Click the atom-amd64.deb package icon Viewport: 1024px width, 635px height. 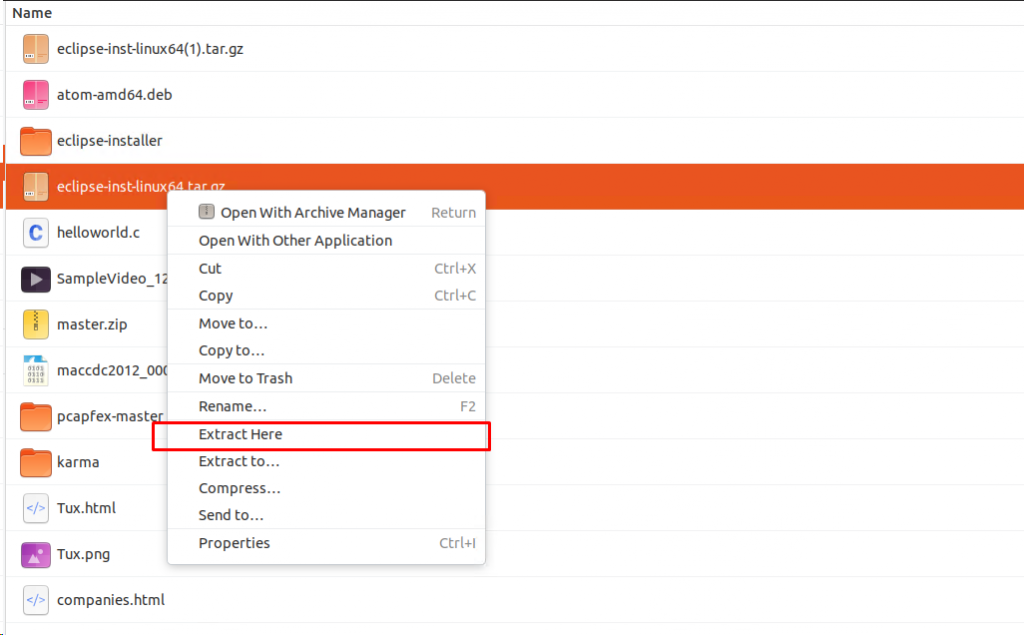click(35, 95)
